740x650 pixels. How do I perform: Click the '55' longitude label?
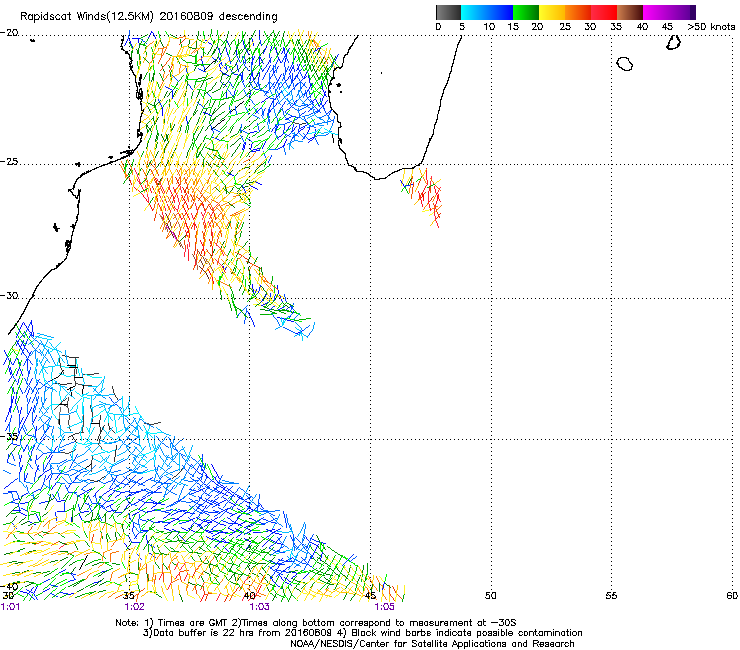611,596
